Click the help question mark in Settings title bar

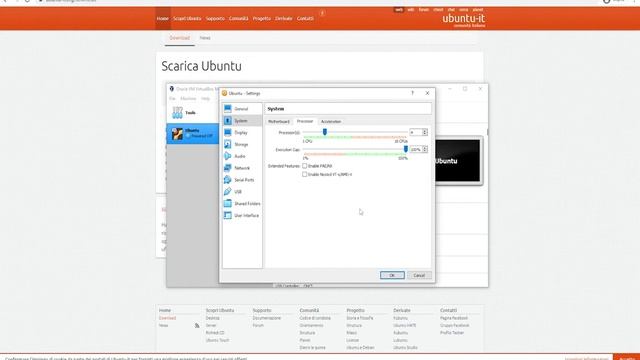click(412, 93)
